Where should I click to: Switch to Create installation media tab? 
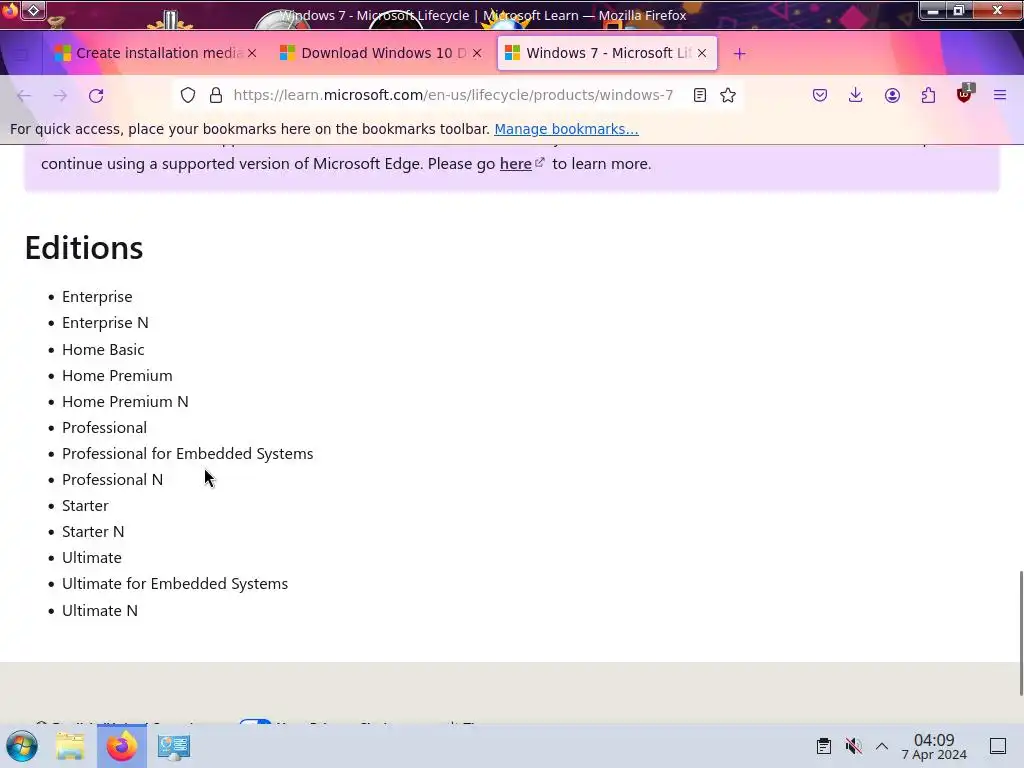(155, 53)
